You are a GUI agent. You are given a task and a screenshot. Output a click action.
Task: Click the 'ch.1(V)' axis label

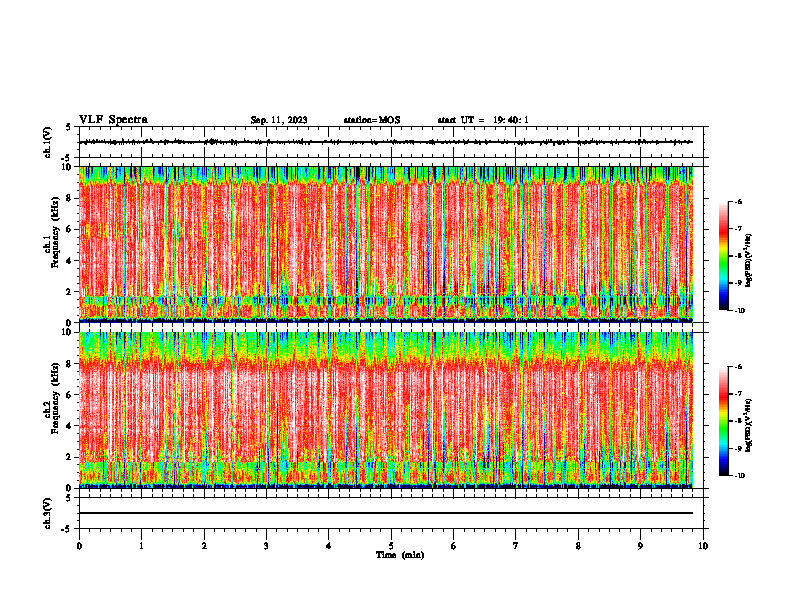click(x=47, y=142)
